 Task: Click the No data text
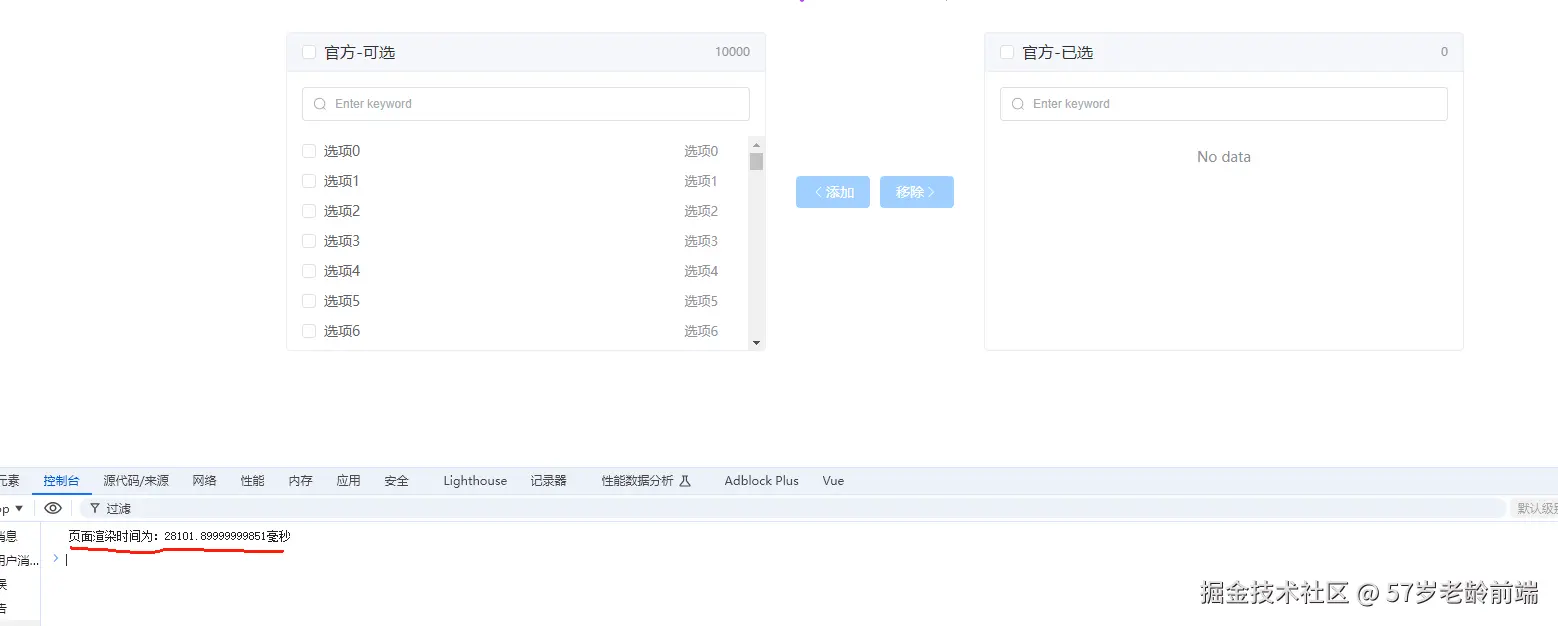(1224, 157)
